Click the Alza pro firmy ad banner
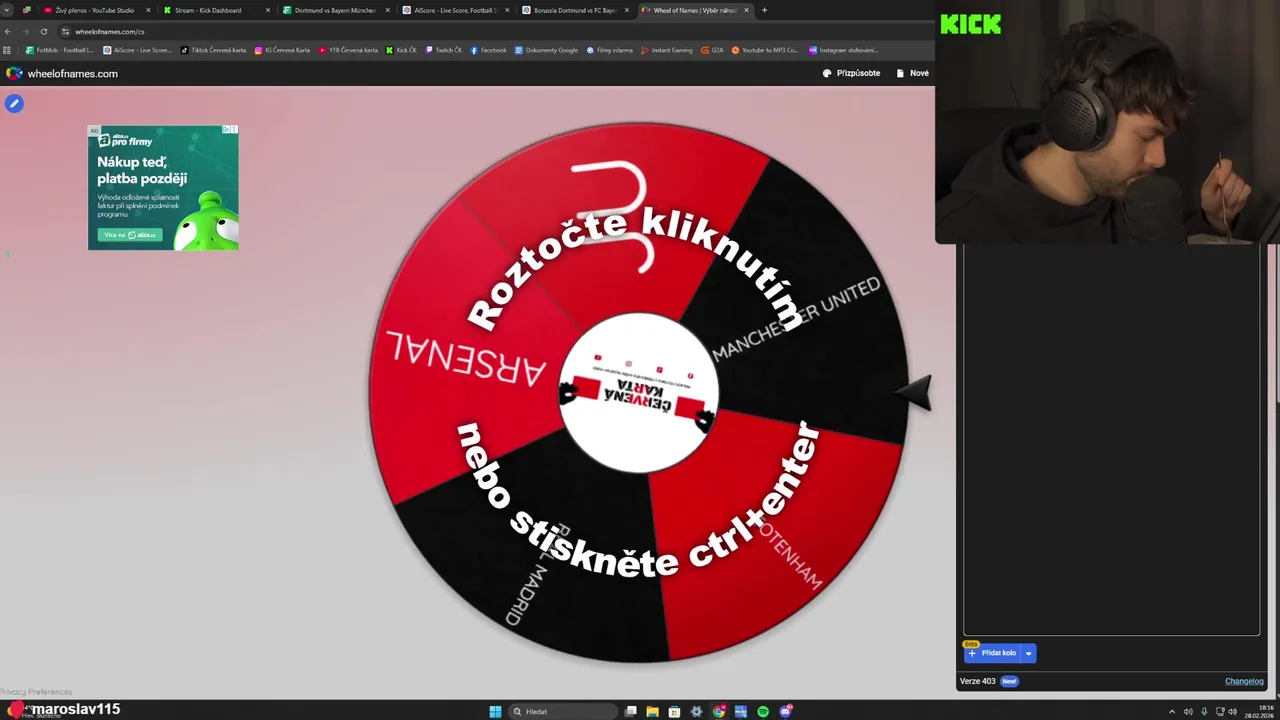This screenshot has width=1280, height=720. (163, 187)
